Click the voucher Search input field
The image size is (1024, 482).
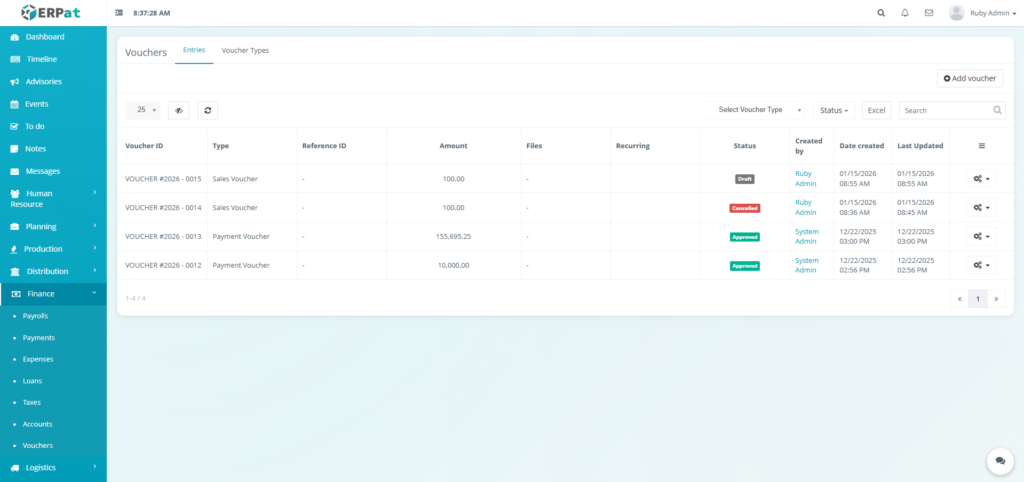pyautogui.click(x=945, y=110)
